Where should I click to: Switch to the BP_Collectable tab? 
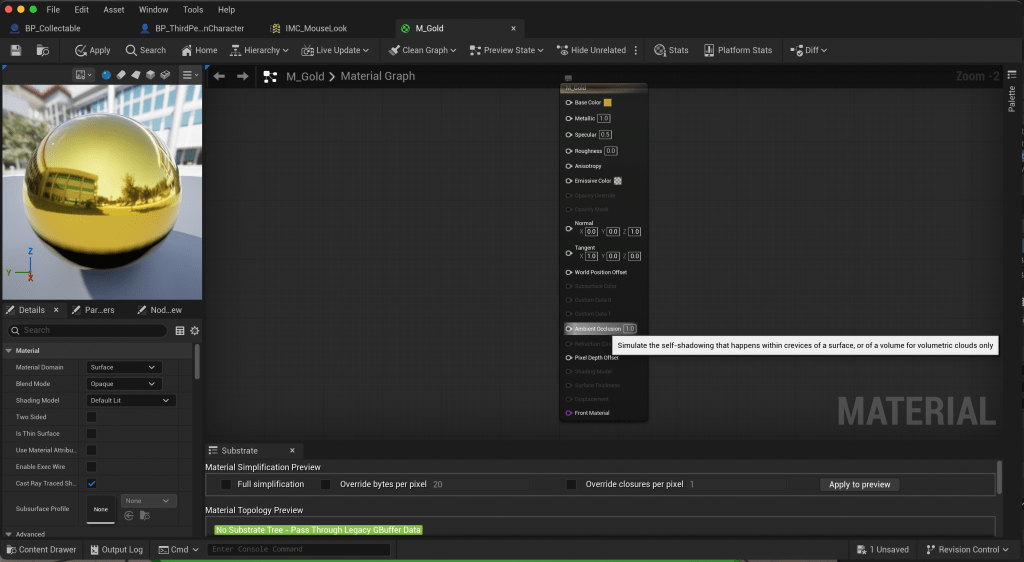coord(52,28)
